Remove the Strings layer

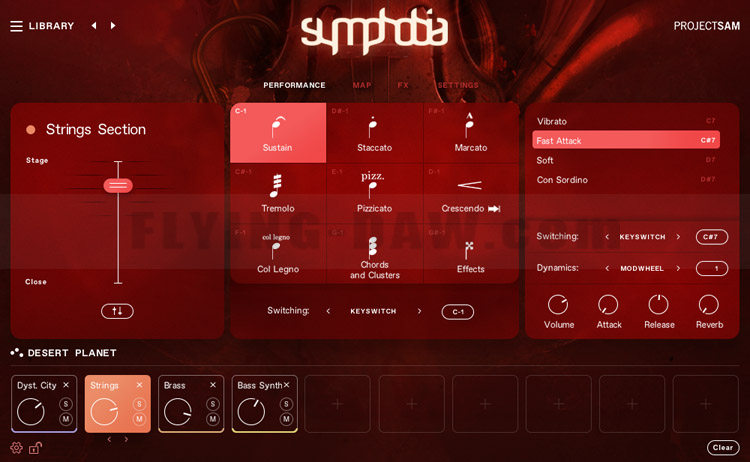(140, 385)
